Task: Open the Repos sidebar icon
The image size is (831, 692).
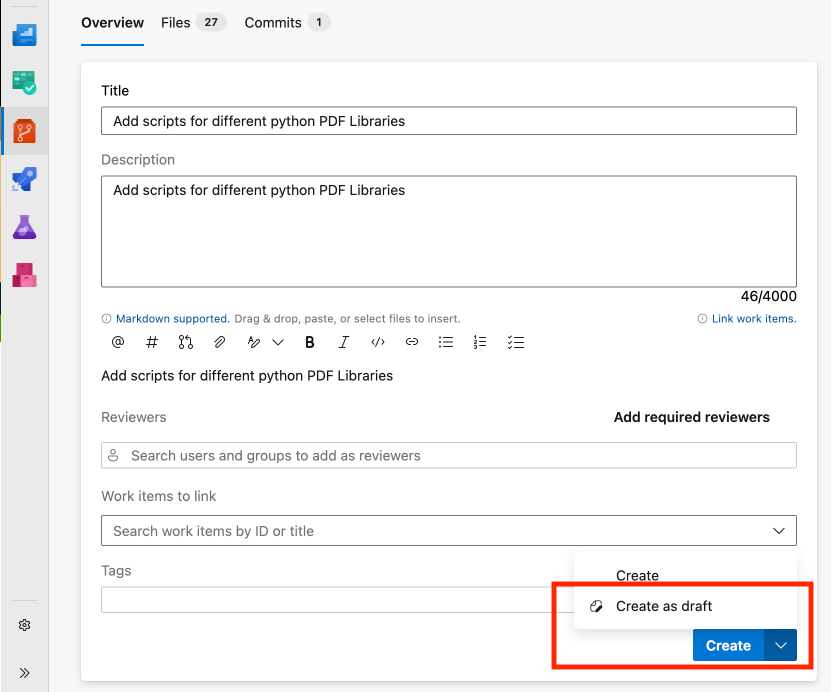Action: [x=24, y=131]
